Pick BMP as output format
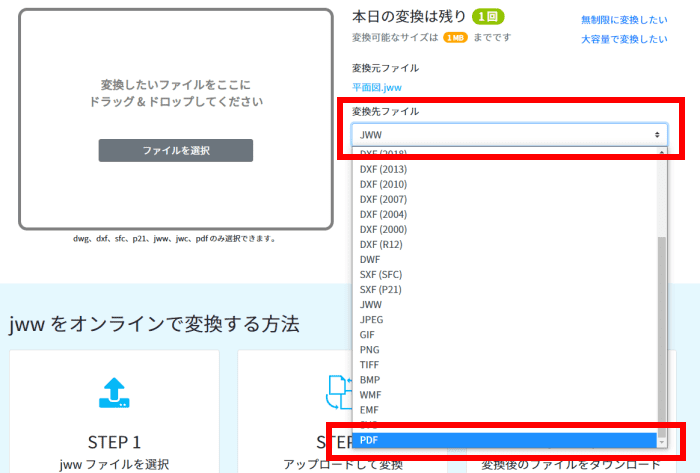Image resolution: width=700 pixels, height=473 pixels. click(504, 380)
